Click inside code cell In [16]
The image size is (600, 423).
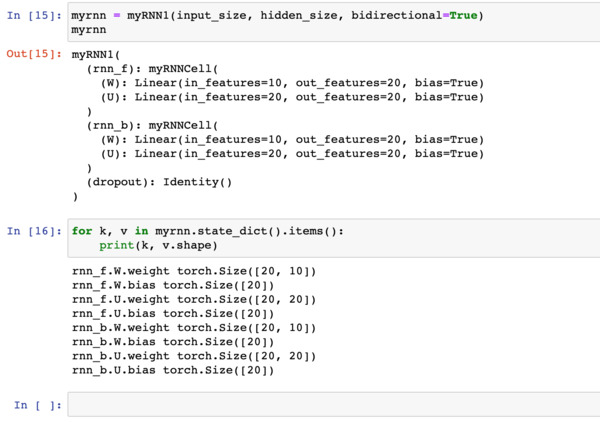tap(334, 238)
